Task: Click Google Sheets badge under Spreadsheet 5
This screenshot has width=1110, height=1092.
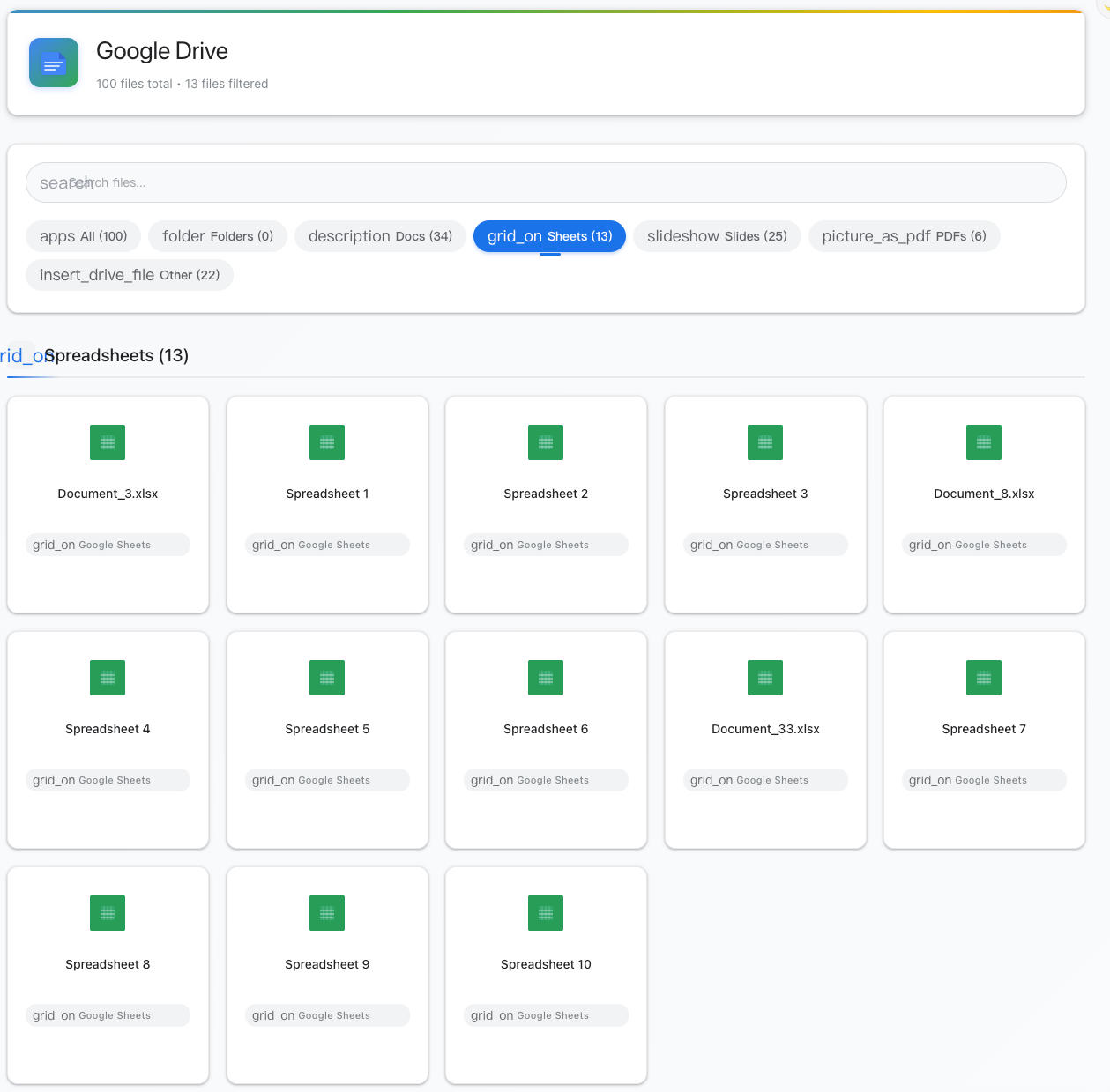Action: [327, 780]
